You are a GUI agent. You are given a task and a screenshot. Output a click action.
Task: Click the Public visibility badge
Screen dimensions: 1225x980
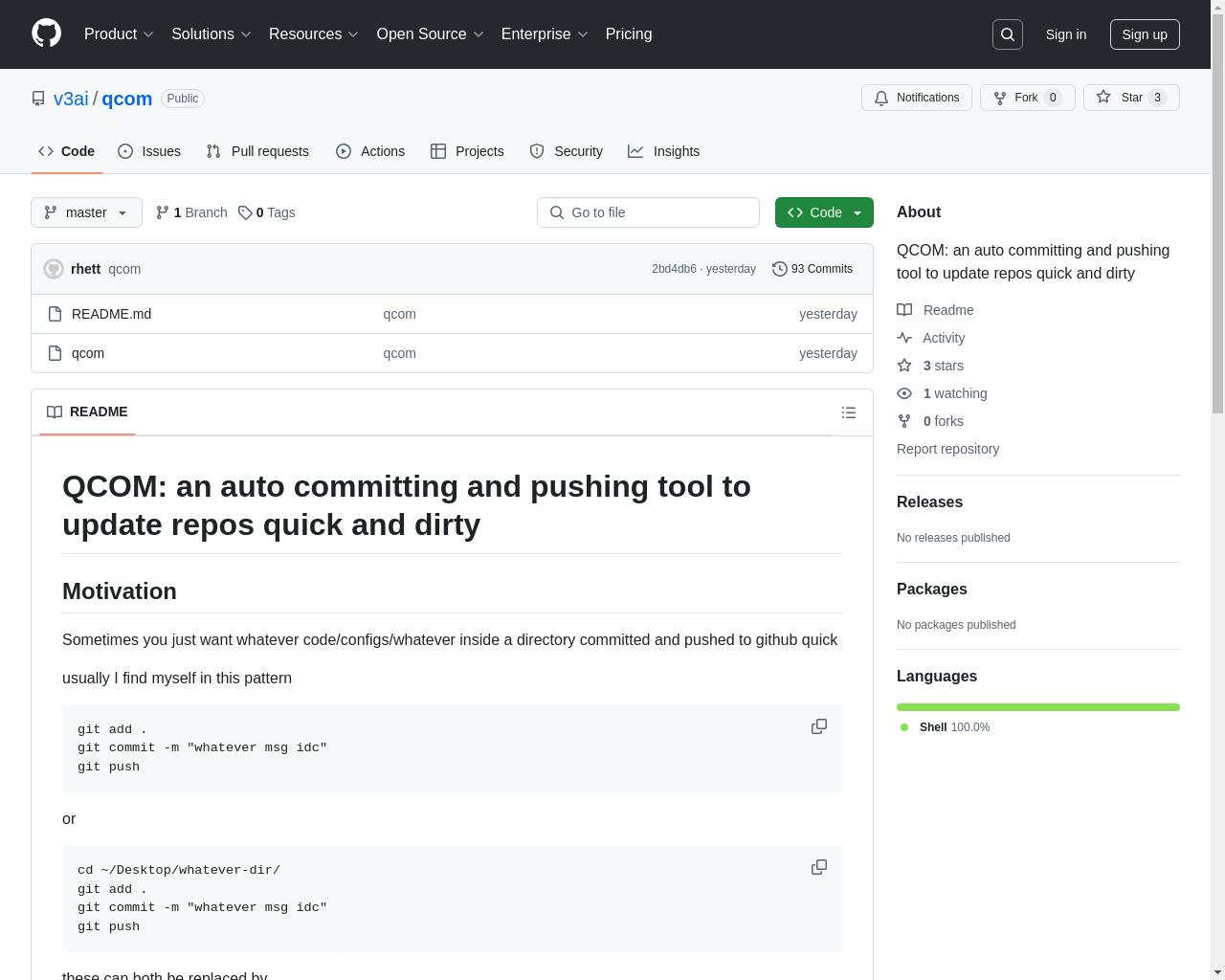click(x=183, y=99)
